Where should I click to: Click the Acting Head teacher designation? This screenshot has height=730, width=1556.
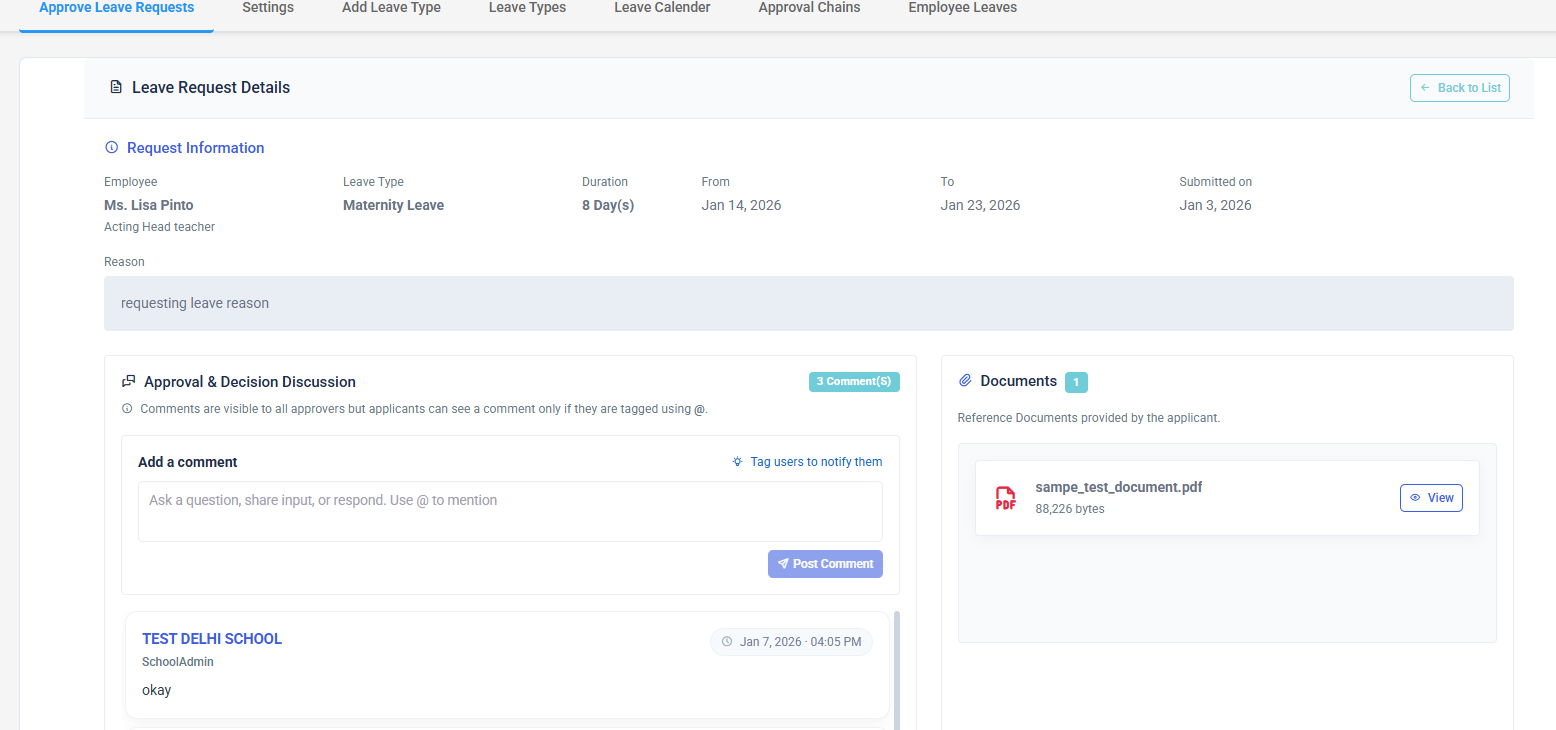tap(160, 227)
